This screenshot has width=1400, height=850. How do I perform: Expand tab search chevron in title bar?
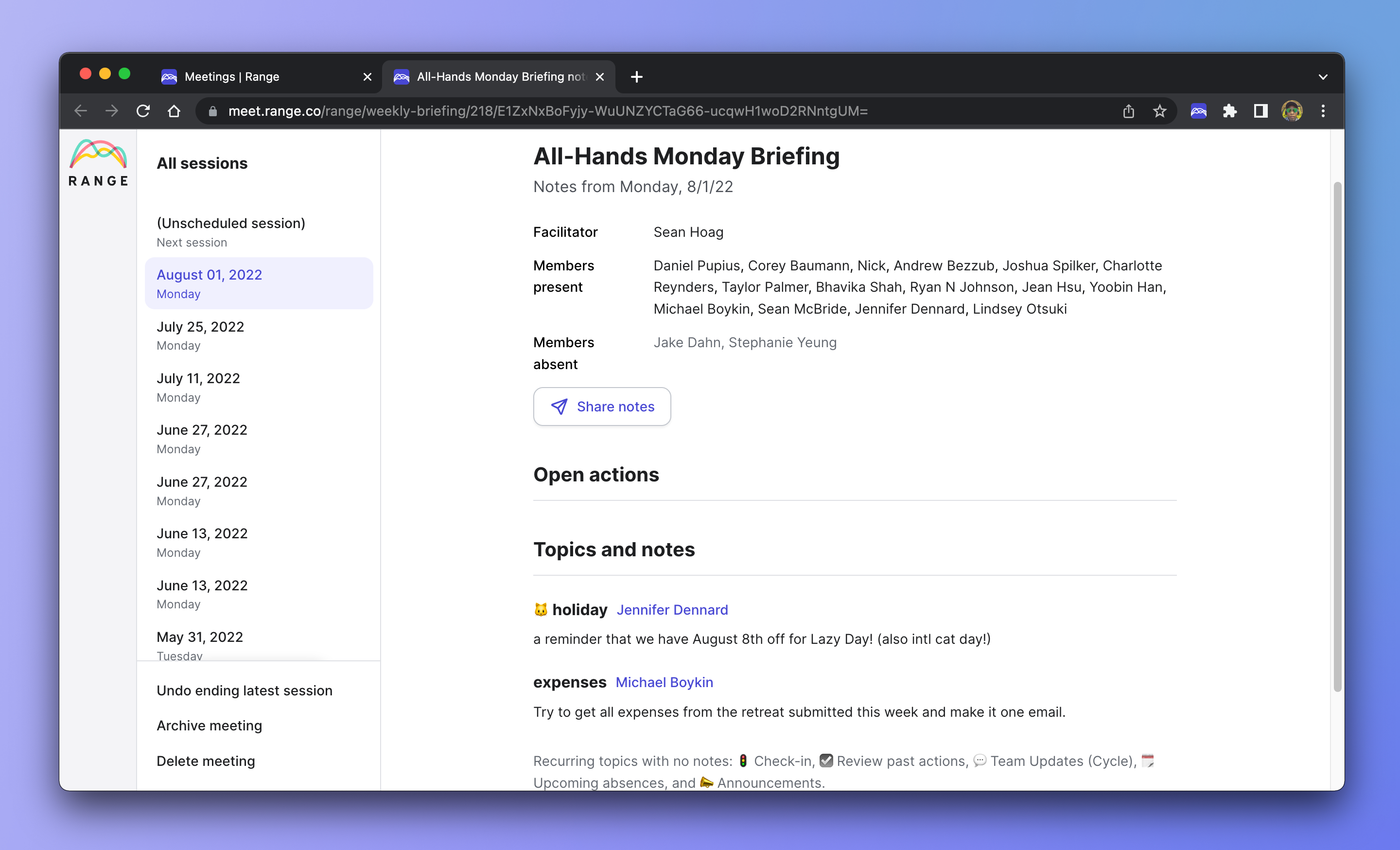pos(1323,77)
